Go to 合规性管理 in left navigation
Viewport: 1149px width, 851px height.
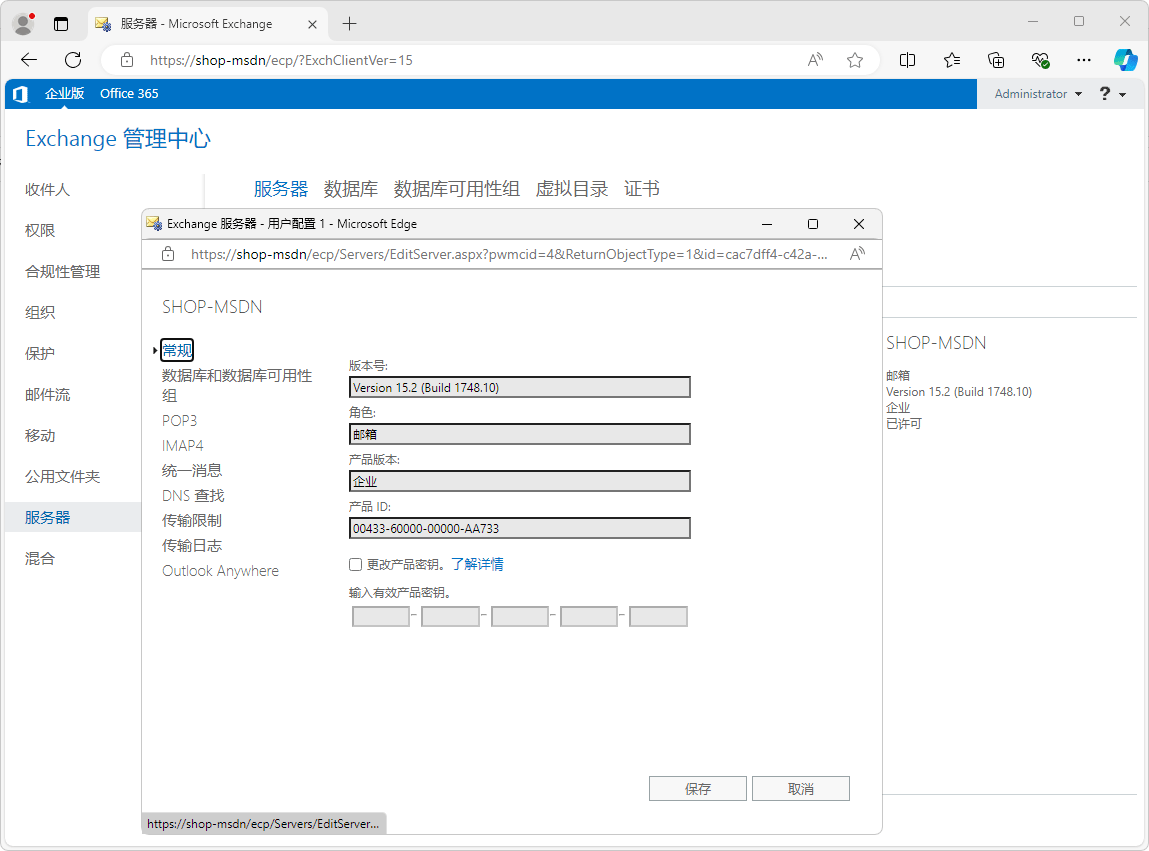point(62,272)
